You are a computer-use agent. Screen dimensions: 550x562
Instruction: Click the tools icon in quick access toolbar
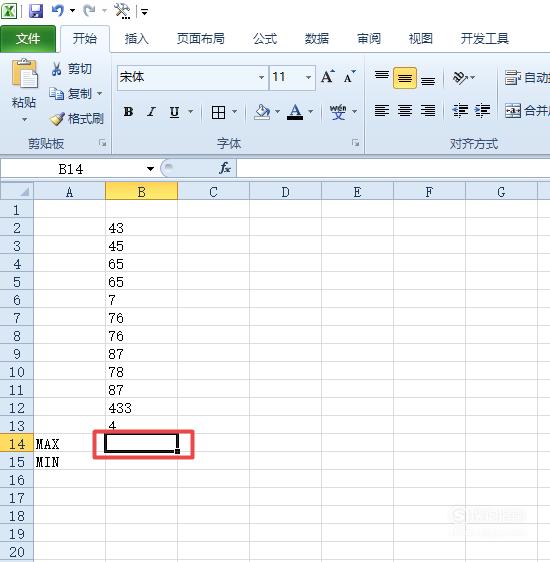tap(122, 11)
